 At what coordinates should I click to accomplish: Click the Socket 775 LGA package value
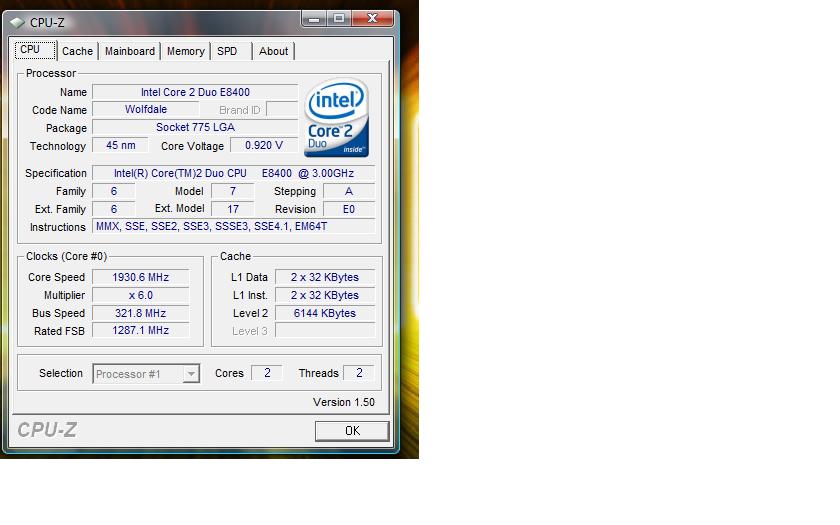(195, 128)
